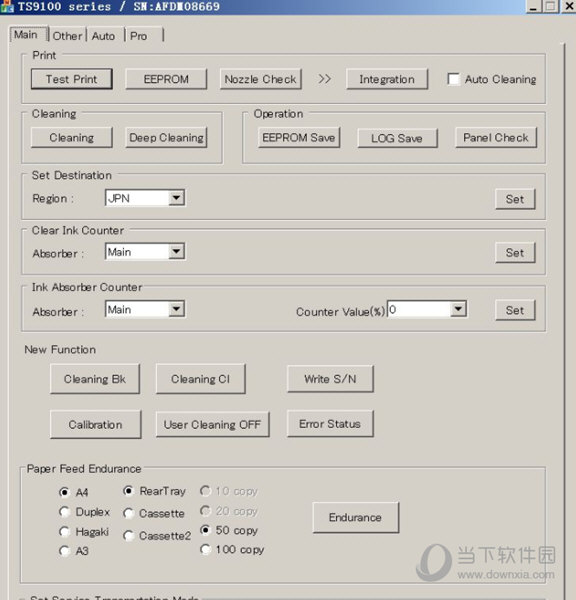Open Absorber dropdown under Ink Absorber Counter
Viewport: 576px width, 600px height.
coord(145,309)
